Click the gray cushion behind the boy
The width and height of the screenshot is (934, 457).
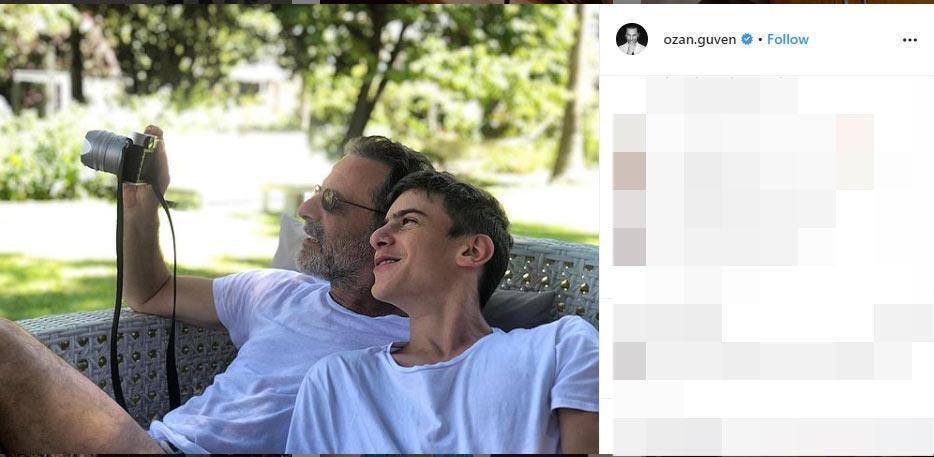click(x=520, y=309)
